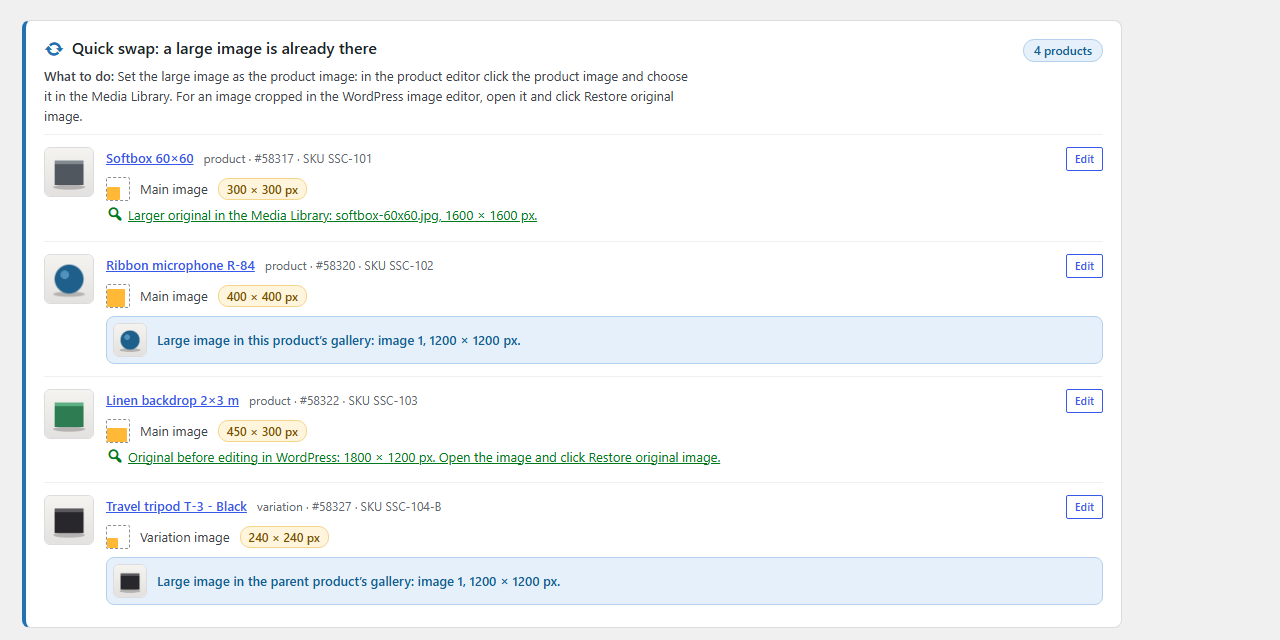Edit the Travel tripod T-3 Black variation
Screen dimensions: 1280x640
tap(1084, 507)
